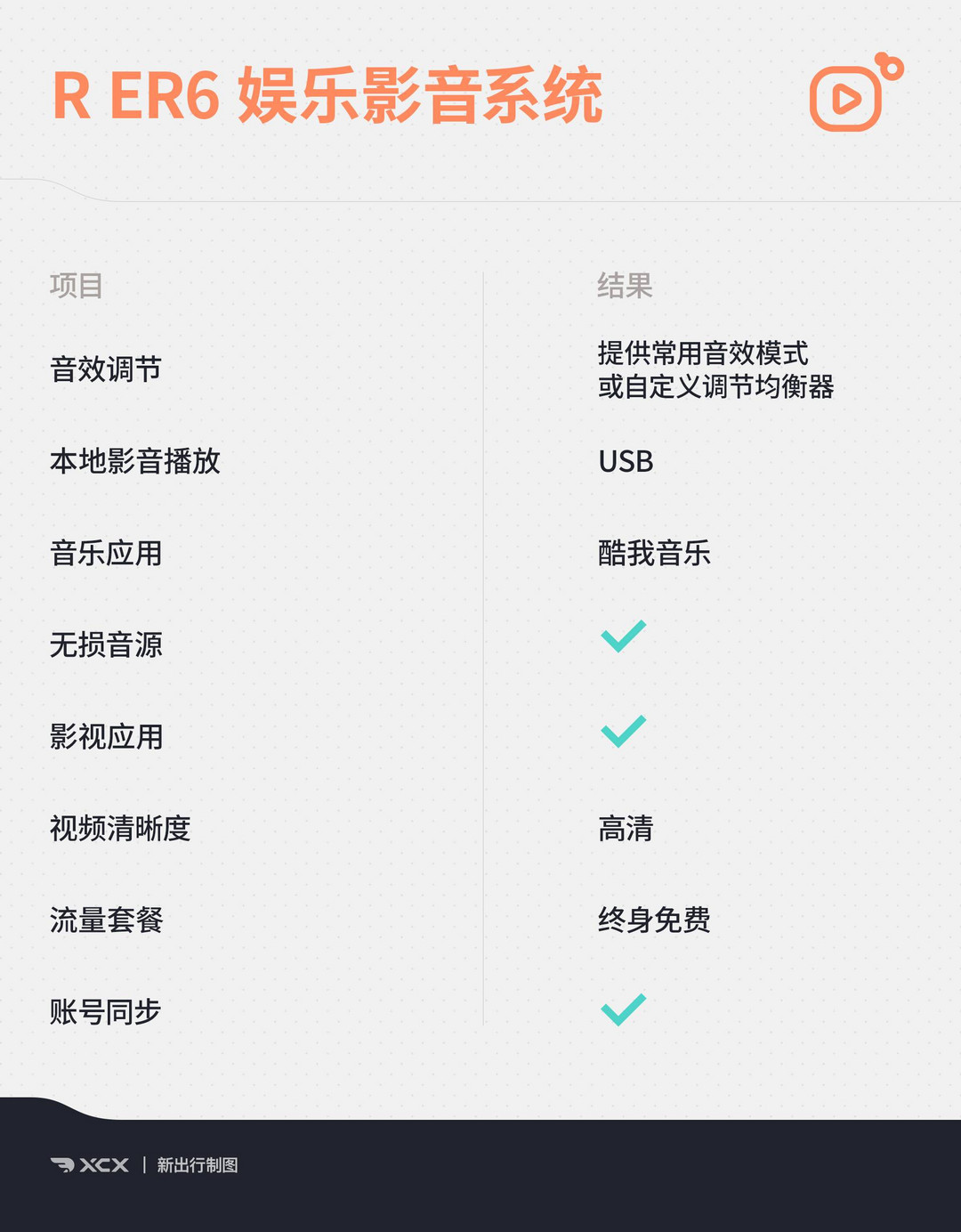Click the 提供常用音效模式 description text

tap(703, 353)
